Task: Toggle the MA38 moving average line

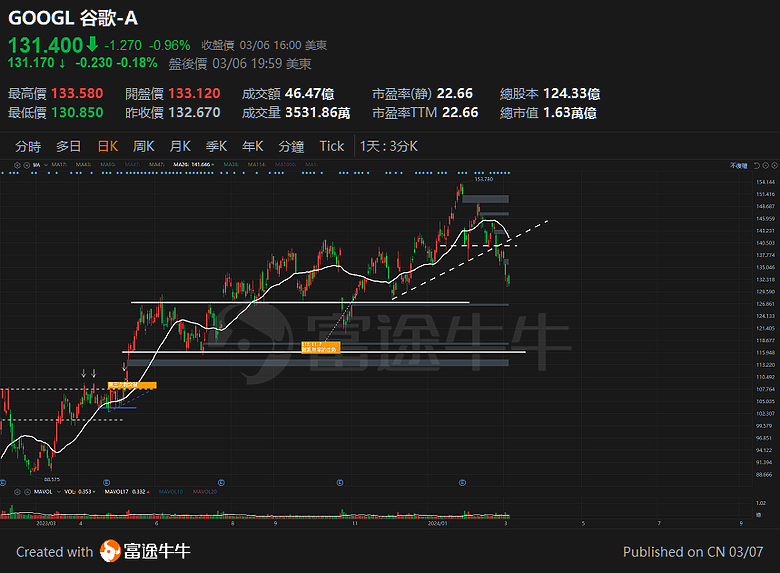Action: (231, 165)
